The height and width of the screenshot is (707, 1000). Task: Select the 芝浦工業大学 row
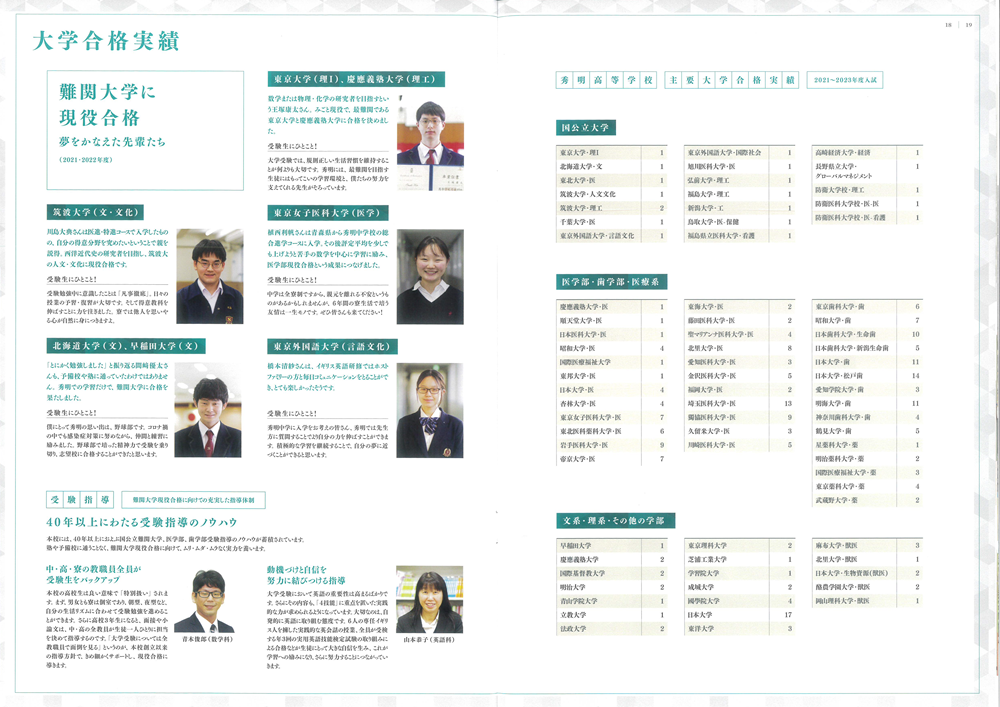pyautogui.click(x=739, y=560)
